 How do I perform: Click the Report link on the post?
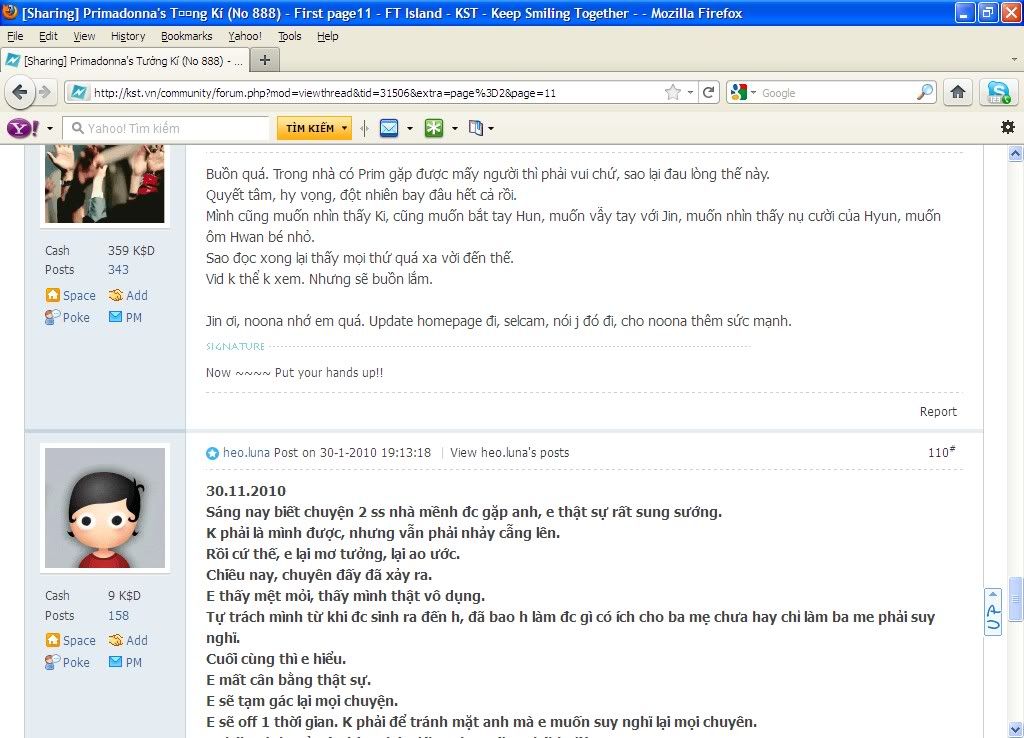pyautogui.click(x=938, y=411)
